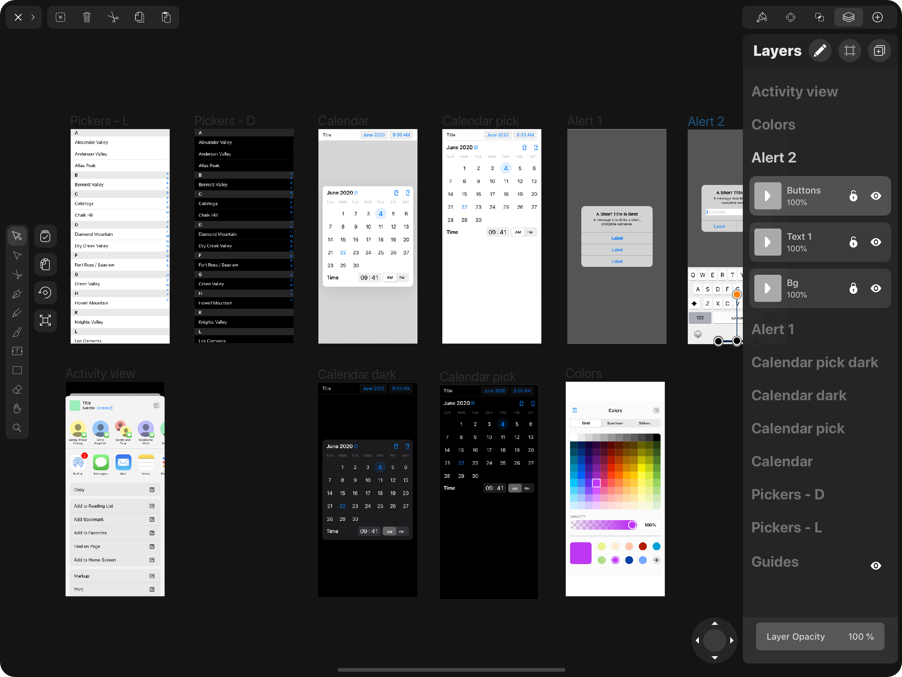The image size is (902, 677).
Task: Select the Direct Selection tool
Action: pyautogui.click(x=17, y=255)
